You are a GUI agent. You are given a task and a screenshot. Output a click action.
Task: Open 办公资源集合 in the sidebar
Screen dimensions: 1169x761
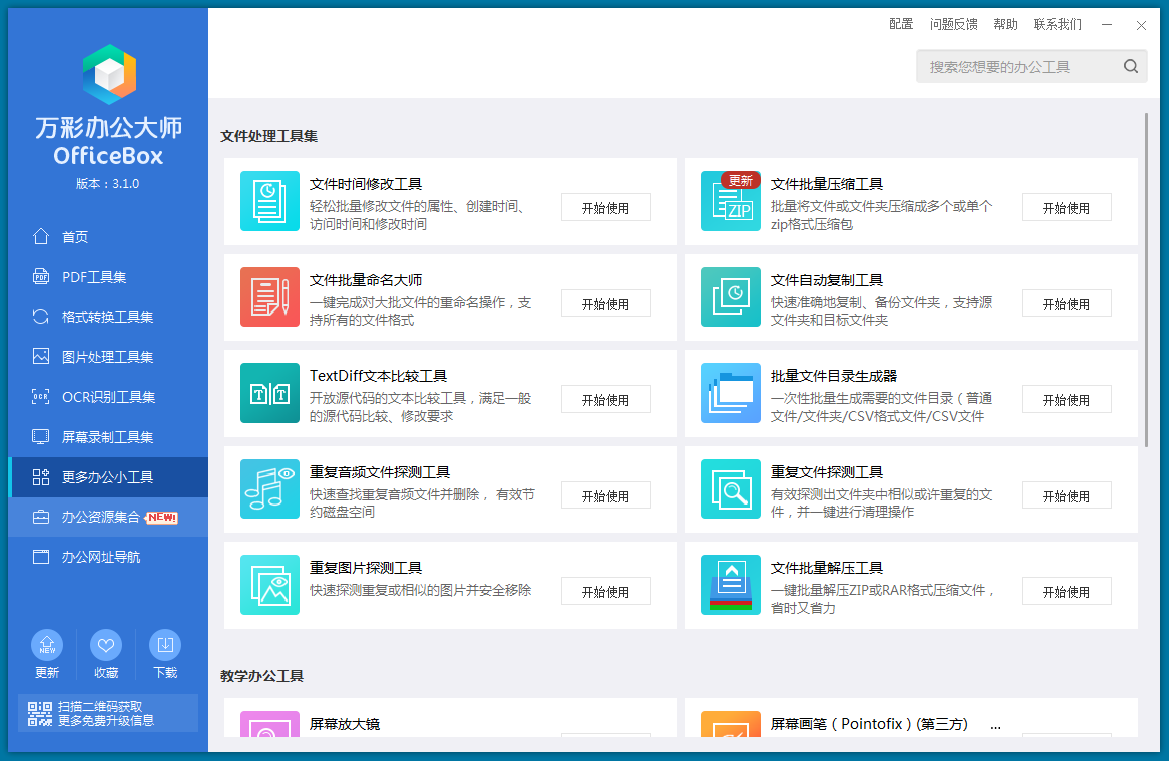[x=100, y=517]
